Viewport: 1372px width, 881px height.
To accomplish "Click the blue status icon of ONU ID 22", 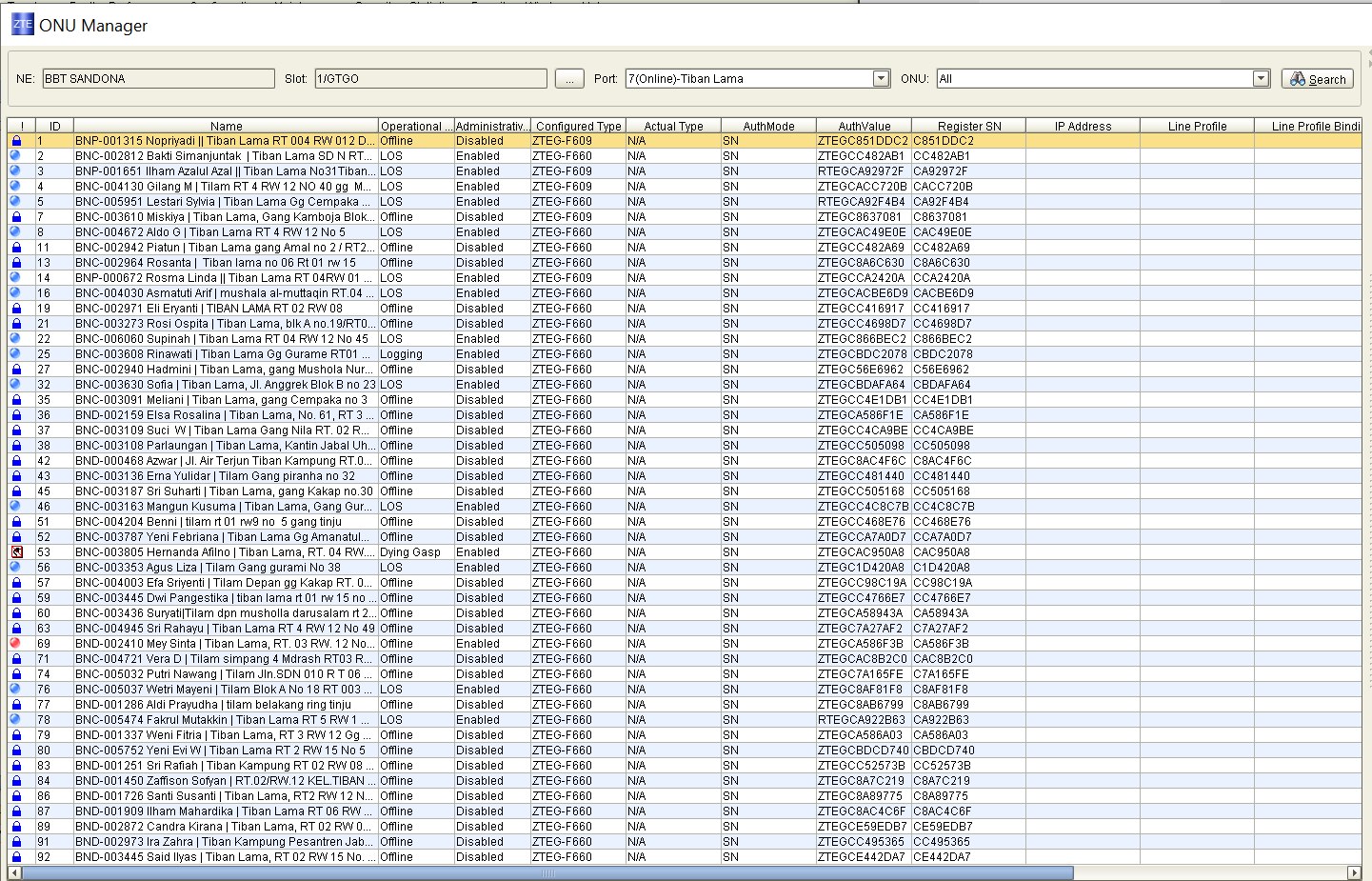I will 15,338.
